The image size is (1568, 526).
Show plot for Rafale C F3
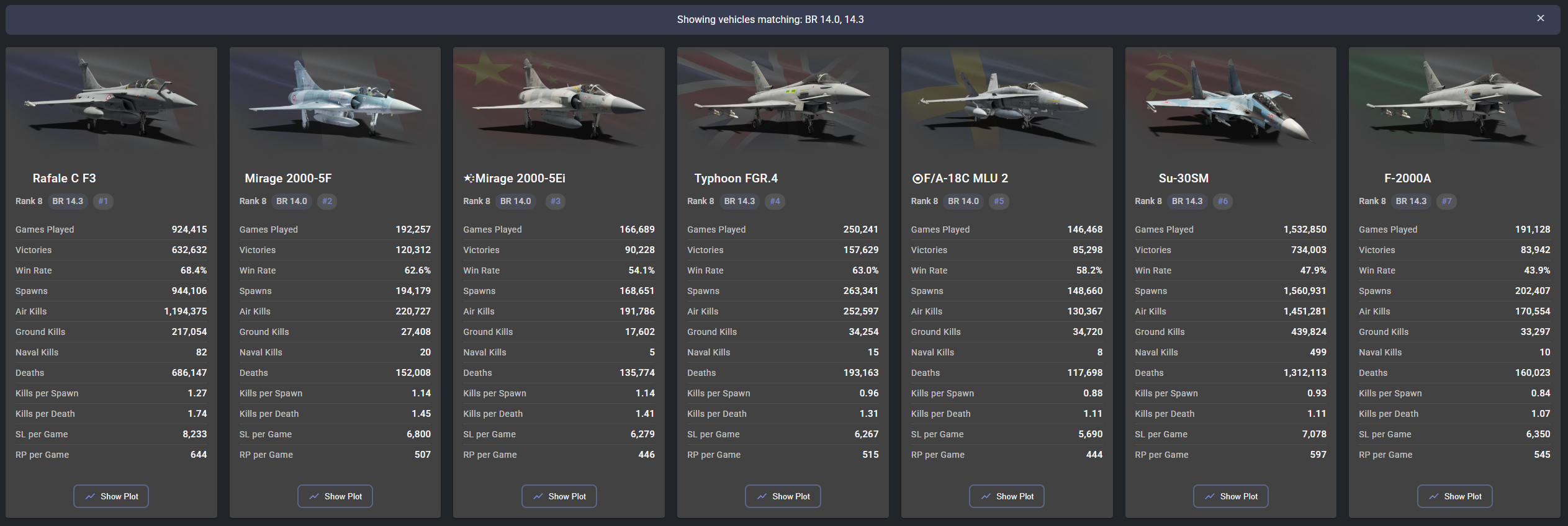tap(111, 496)
